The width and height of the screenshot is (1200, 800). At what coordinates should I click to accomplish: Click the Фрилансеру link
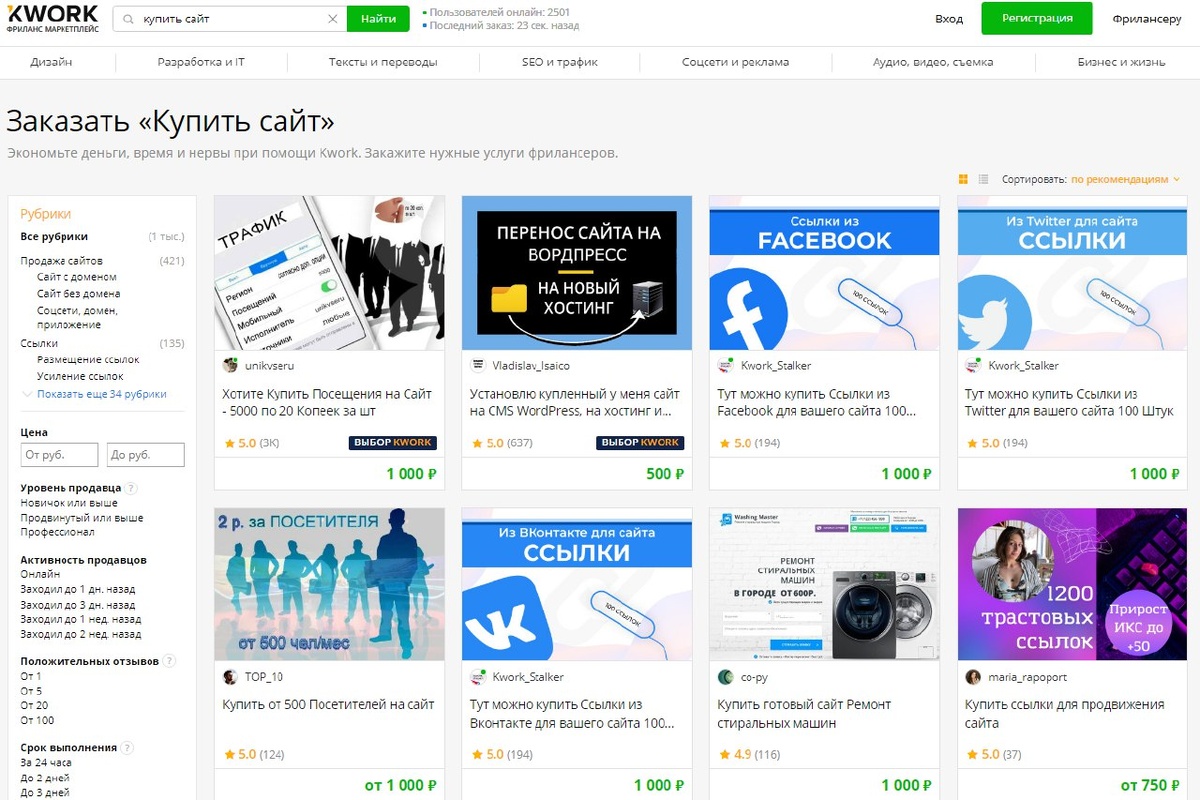[1146, 19]
